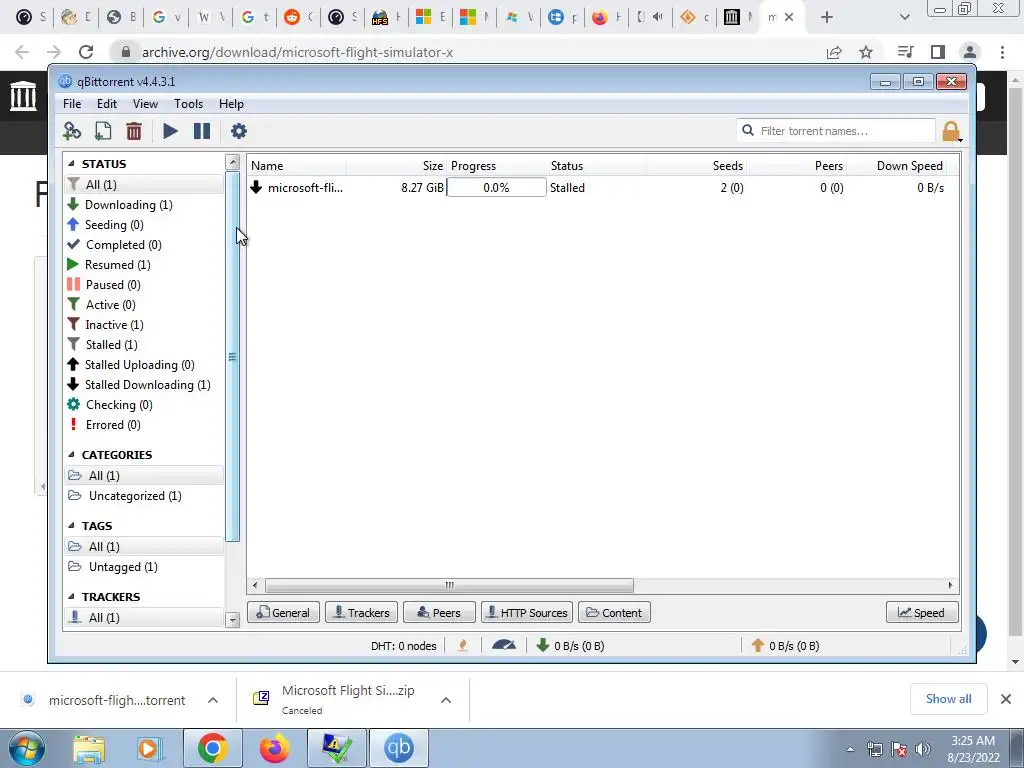Image resolution: width=1024 pixels, height=768 pixels.
Task: Click the global download speed green arrow
Action: (x=542, y=646)
